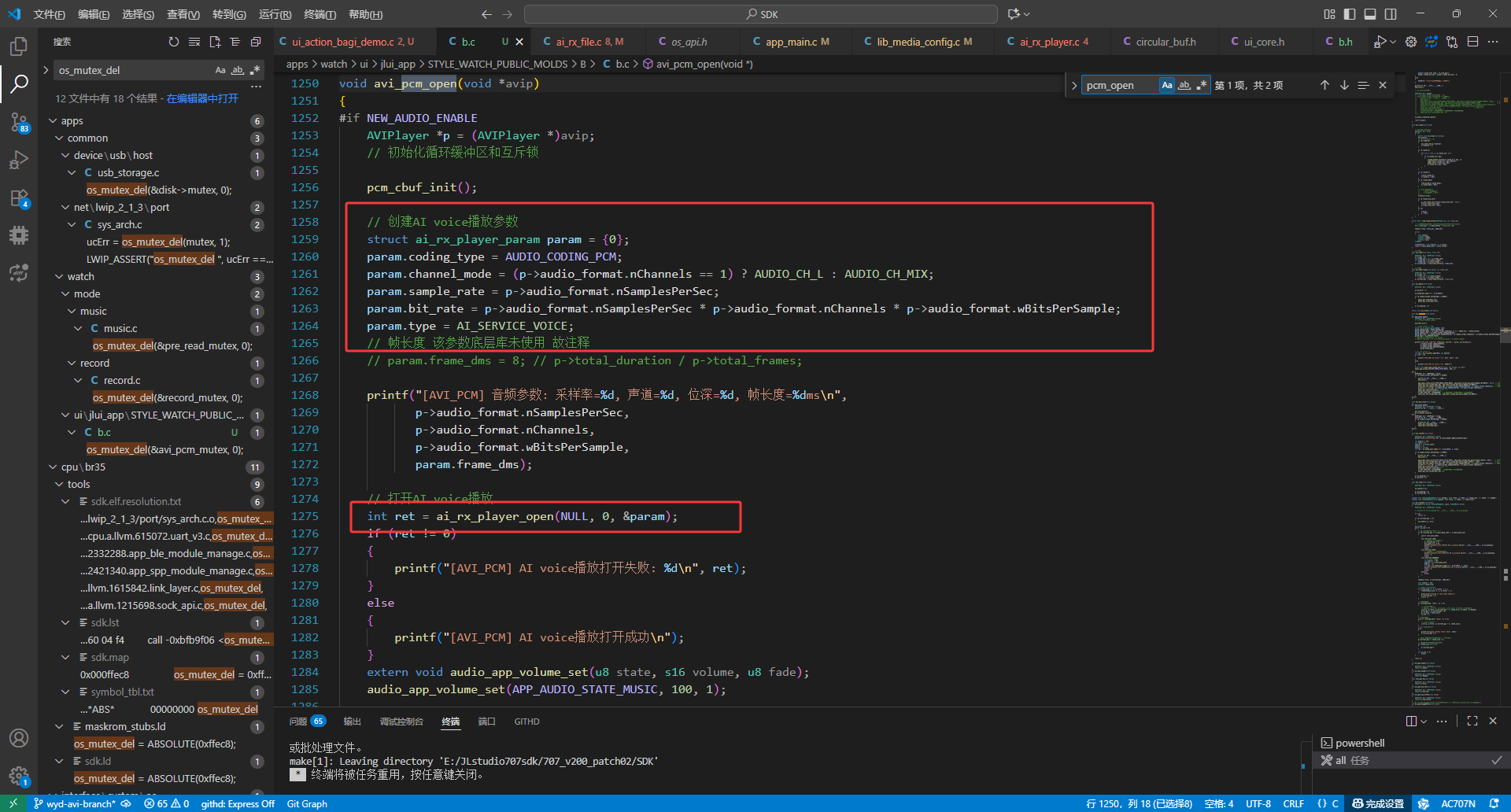Clear all search results
1511x812 pixels.
(194, 42)
